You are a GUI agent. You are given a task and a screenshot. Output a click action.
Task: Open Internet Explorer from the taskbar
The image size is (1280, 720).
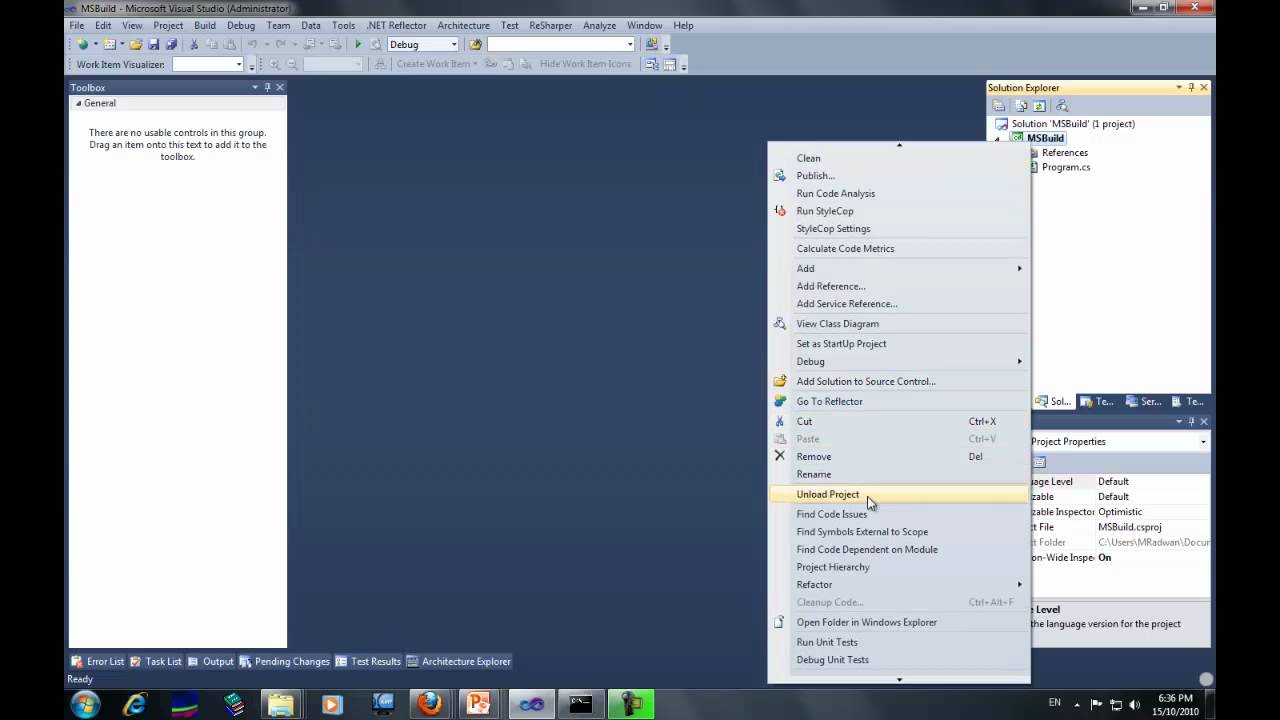(x=135, y=704)
